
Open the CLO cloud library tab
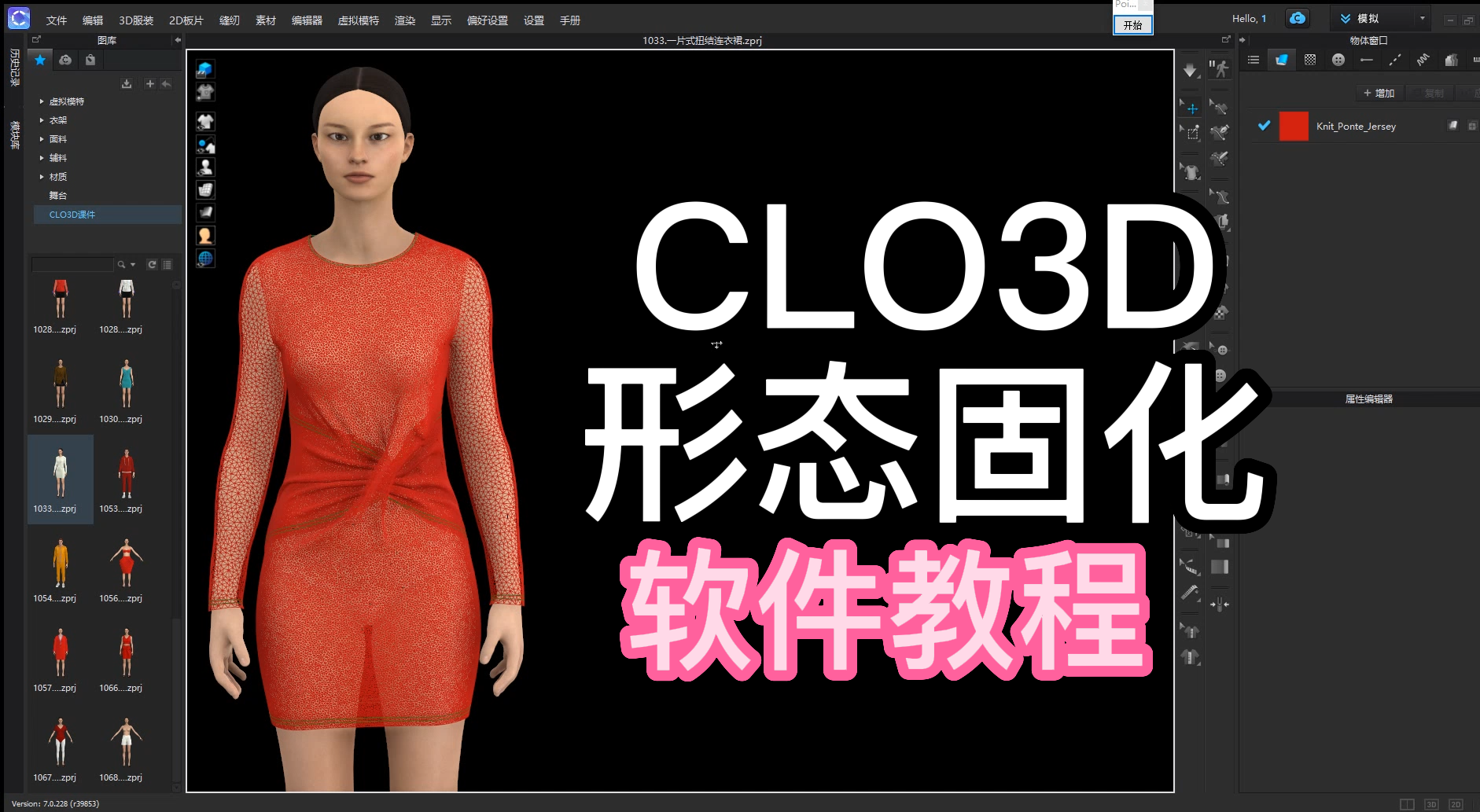pos(65,60)
